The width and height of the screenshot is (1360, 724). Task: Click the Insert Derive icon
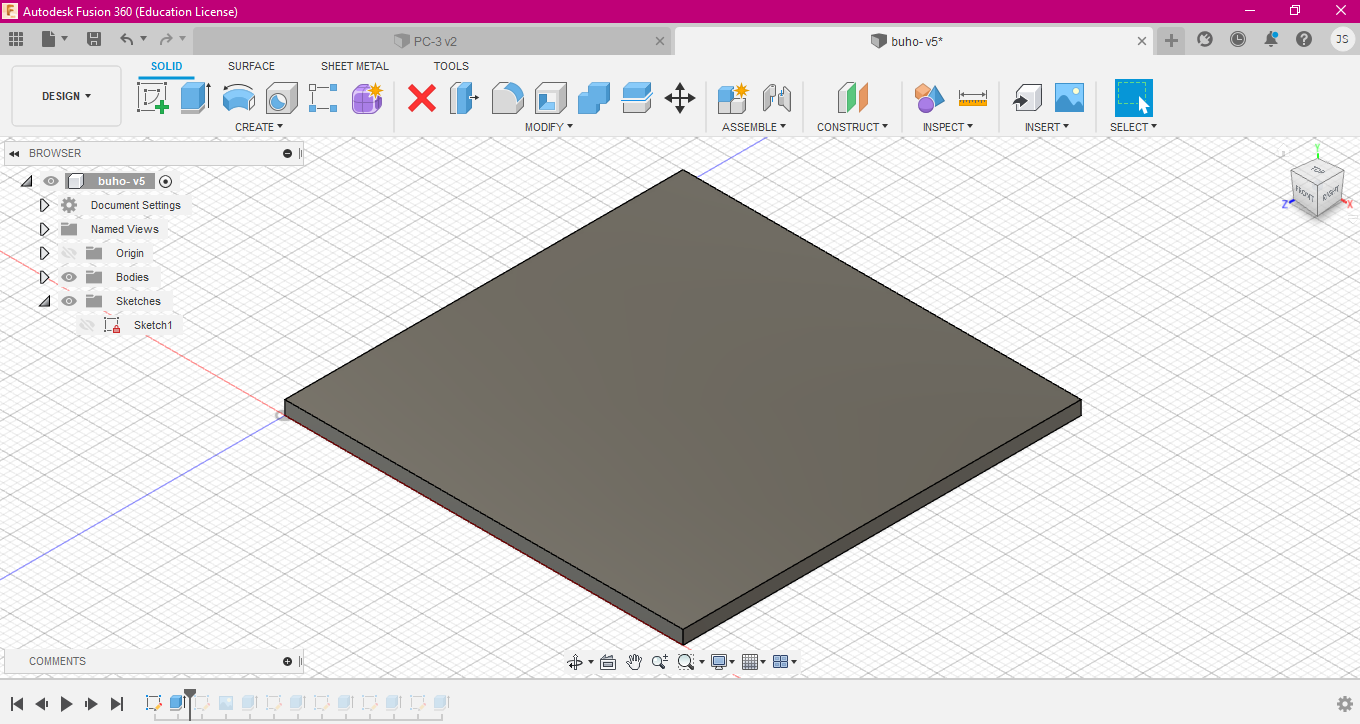(1026, 98)
